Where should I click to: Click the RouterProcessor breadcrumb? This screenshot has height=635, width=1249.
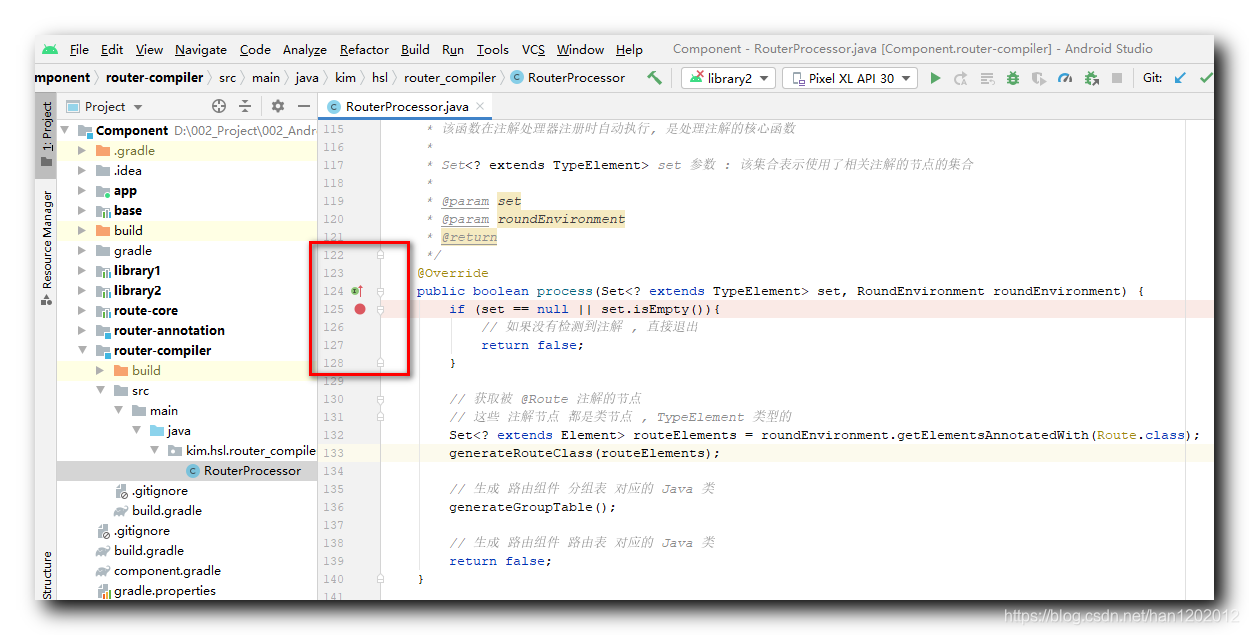click(x=568, y=77)
